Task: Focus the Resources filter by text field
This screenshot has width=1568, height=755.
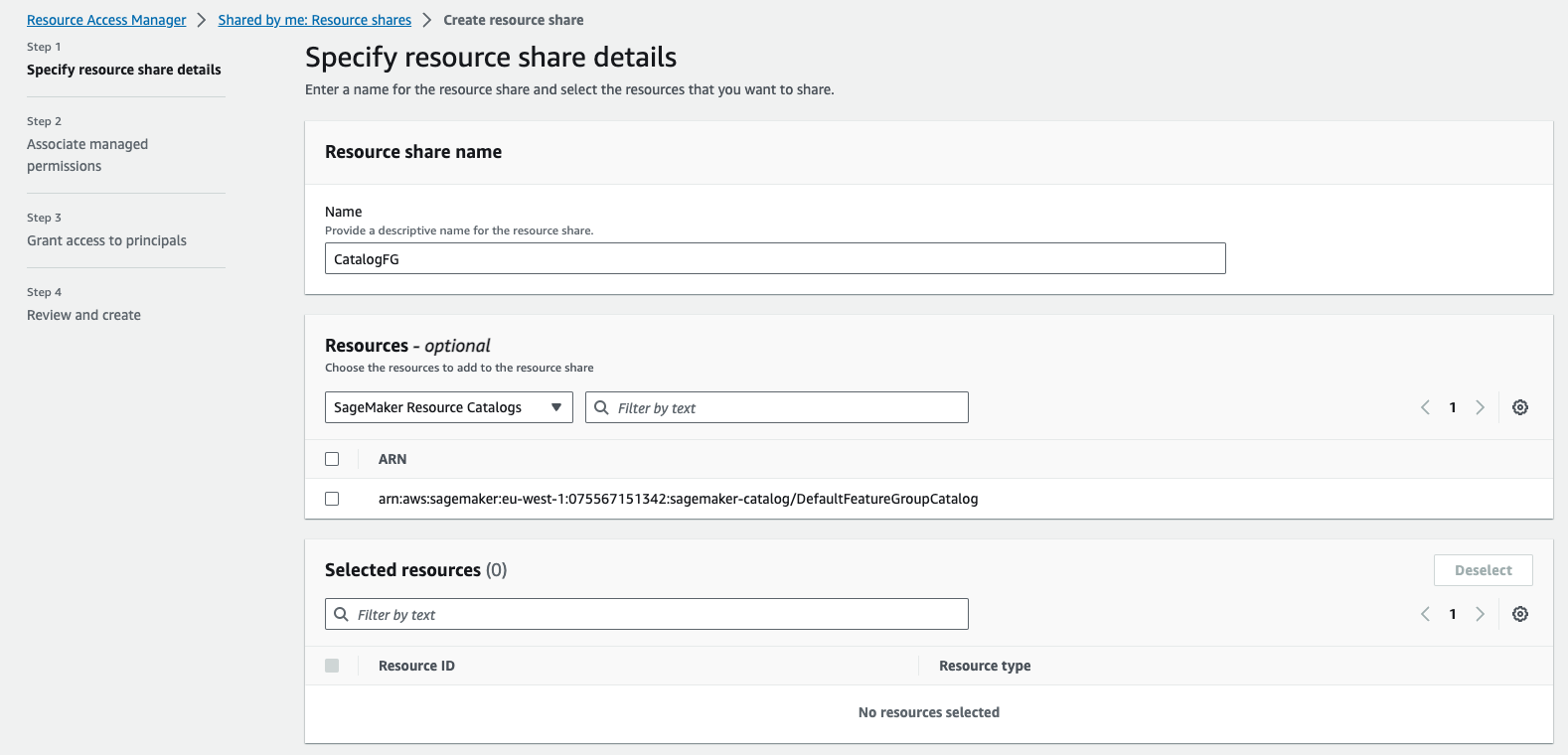Action: pos(785,408)
